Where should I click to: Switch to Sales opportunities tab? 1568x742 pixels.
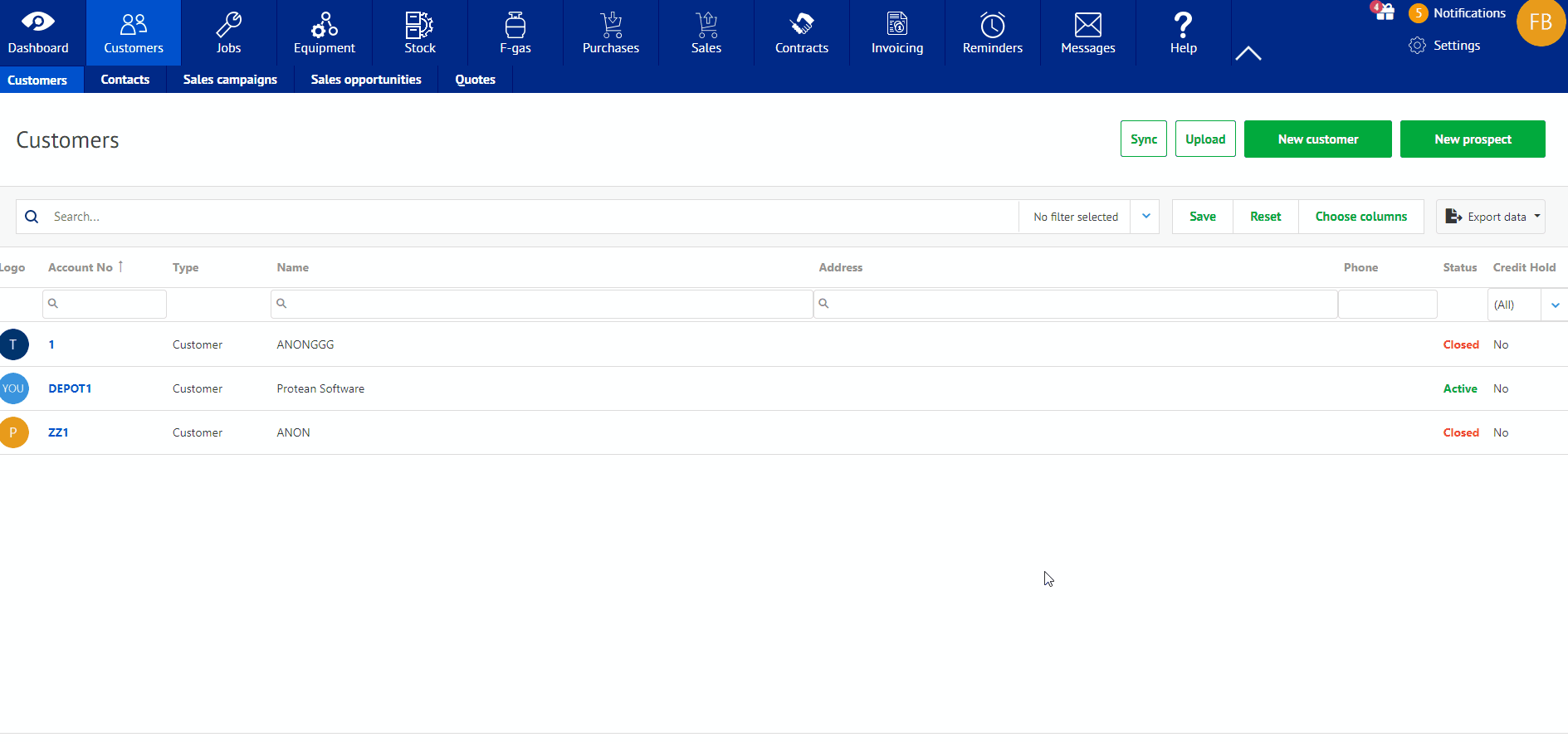tap(366, 80)
